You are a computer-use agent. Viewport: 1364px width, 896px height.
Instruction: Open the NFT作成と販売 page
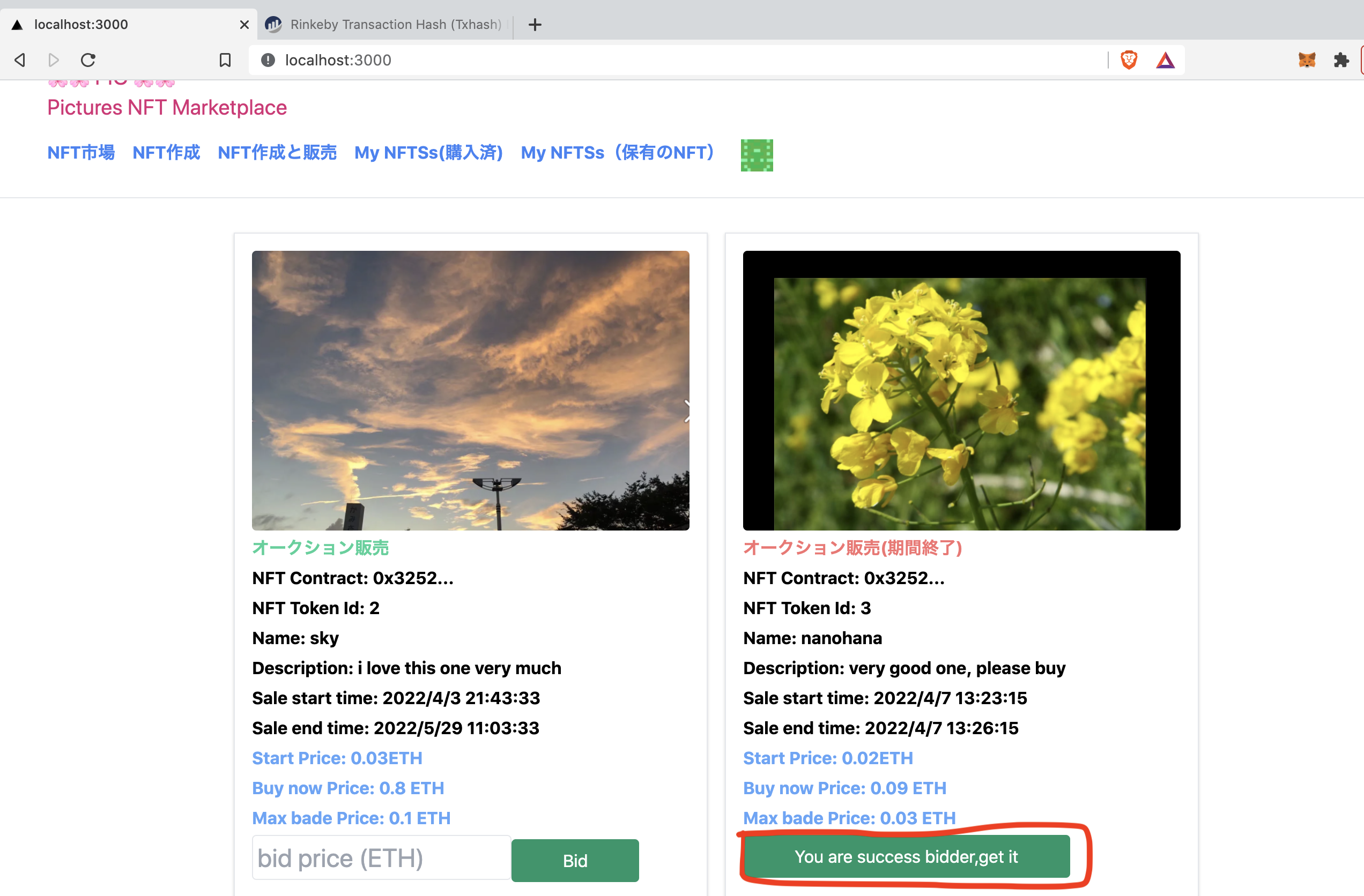point(277,152)
